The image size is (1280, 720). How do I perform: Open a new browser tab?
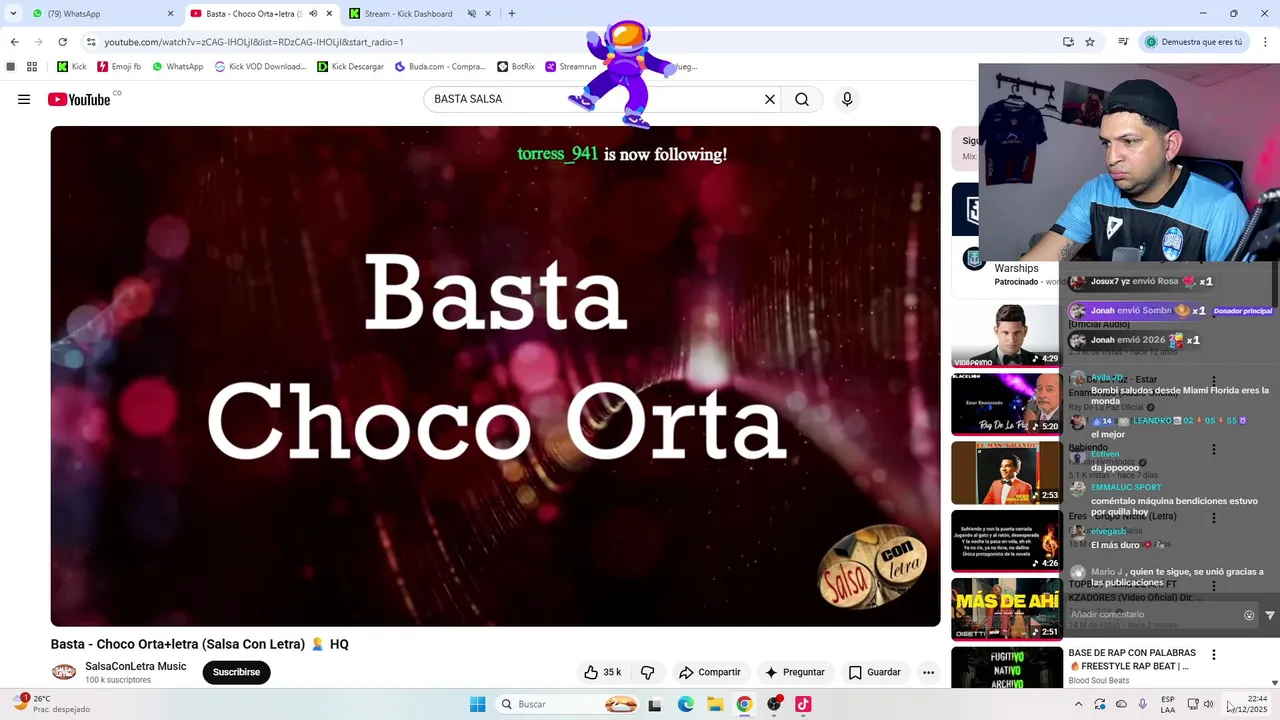pyautogui.click(x=512, y=13)
